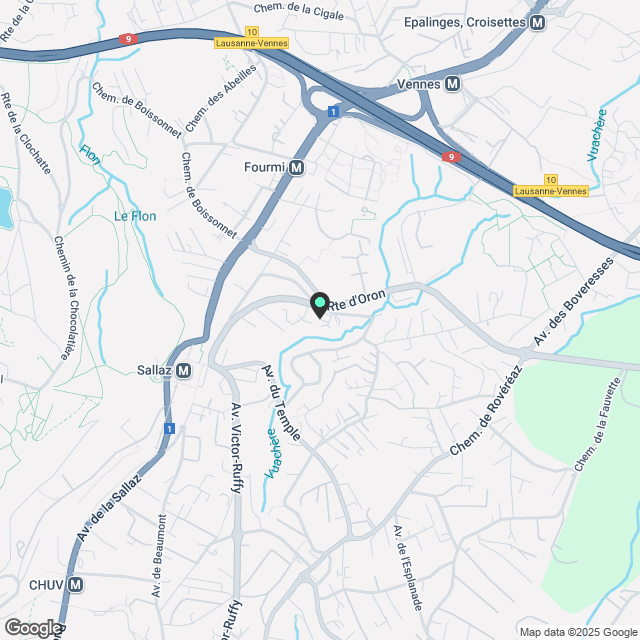The image size is (640, 640).
Task: Open the Google logo link
Action: click(x=33, y=628)
